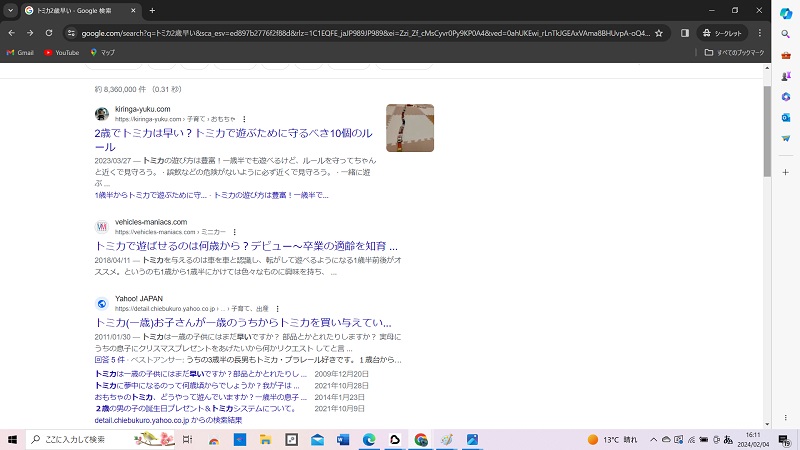This screenshot has height=450, width=800.
Task: Open Outlook in the sidebar
Action: coord(786,118)
